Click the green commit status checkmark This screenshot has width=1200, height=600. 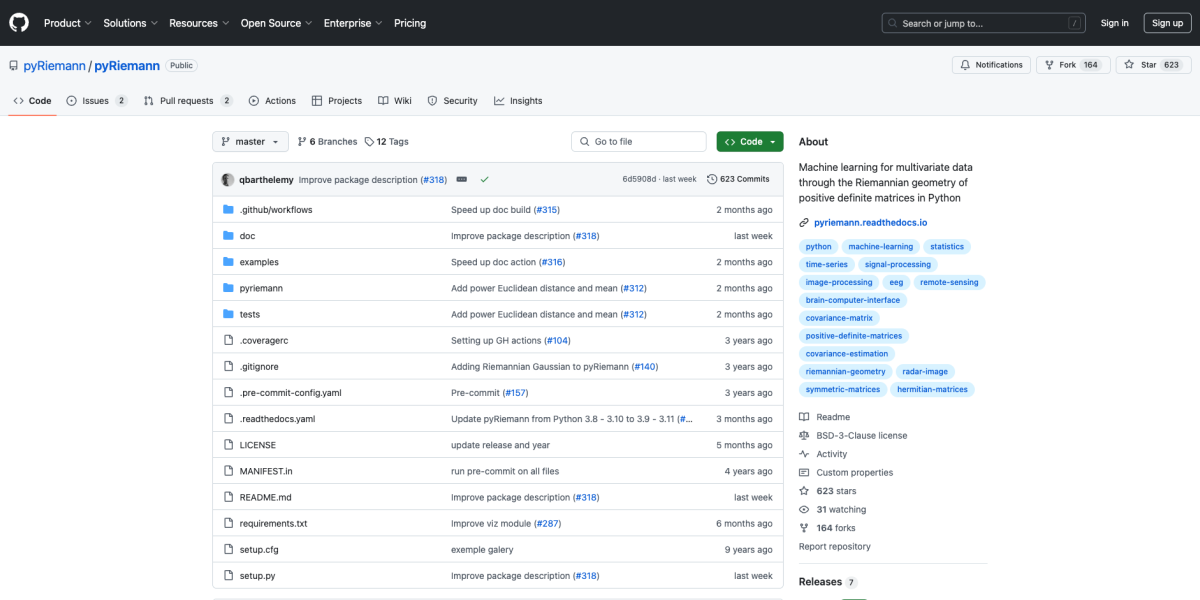tap(484, 179)
